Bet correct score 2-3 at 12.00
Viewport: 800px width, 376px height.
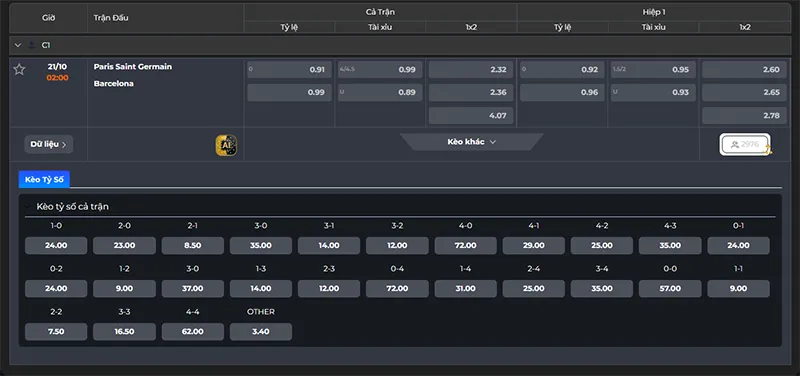coord(329,289)
